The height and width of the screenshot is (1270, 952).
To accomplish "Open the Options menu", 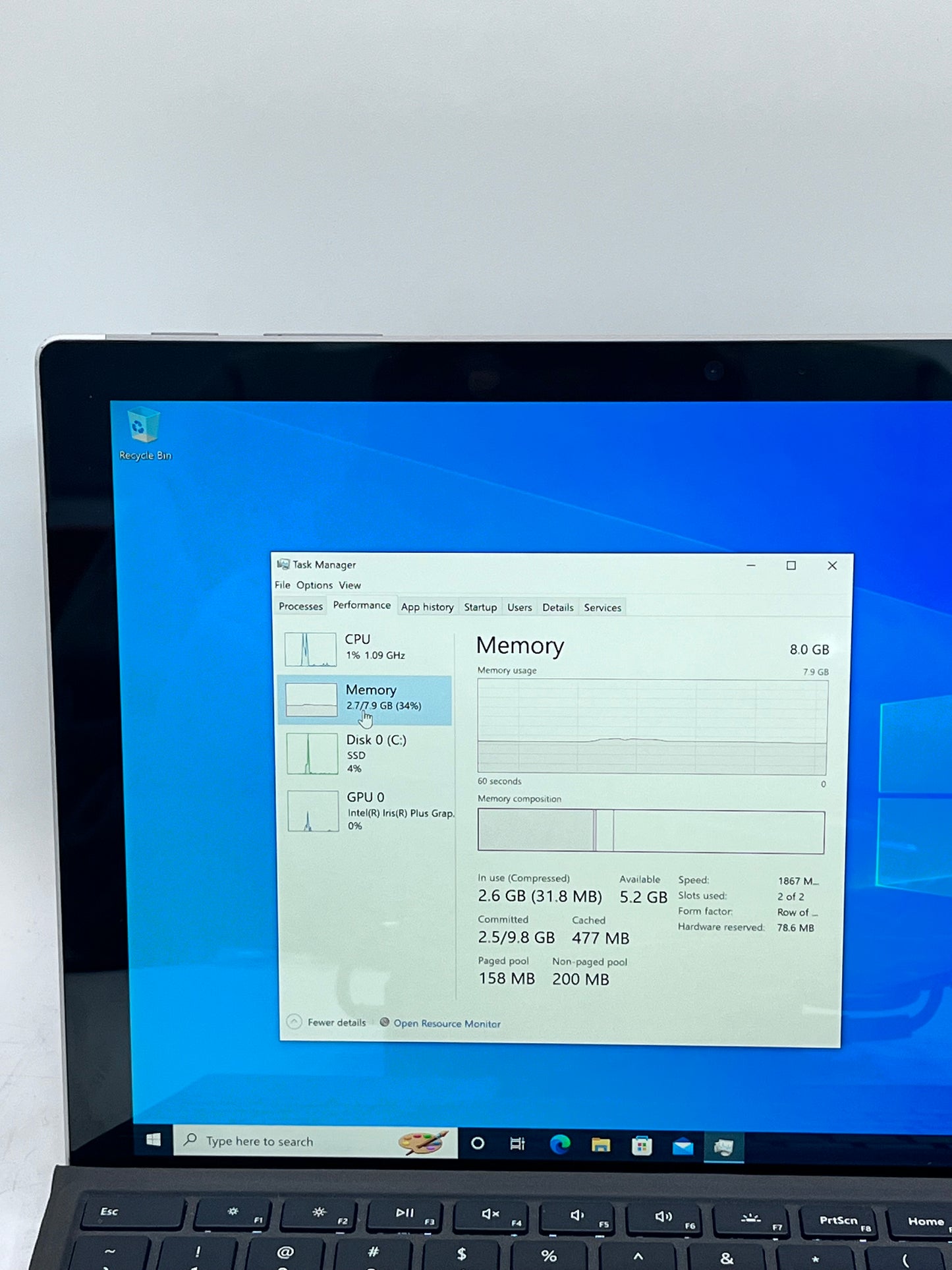I will click(314, 585).
